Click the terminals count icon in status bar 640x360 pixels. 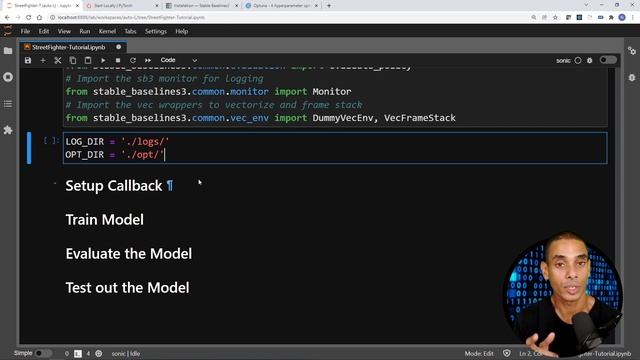point(78,353)
